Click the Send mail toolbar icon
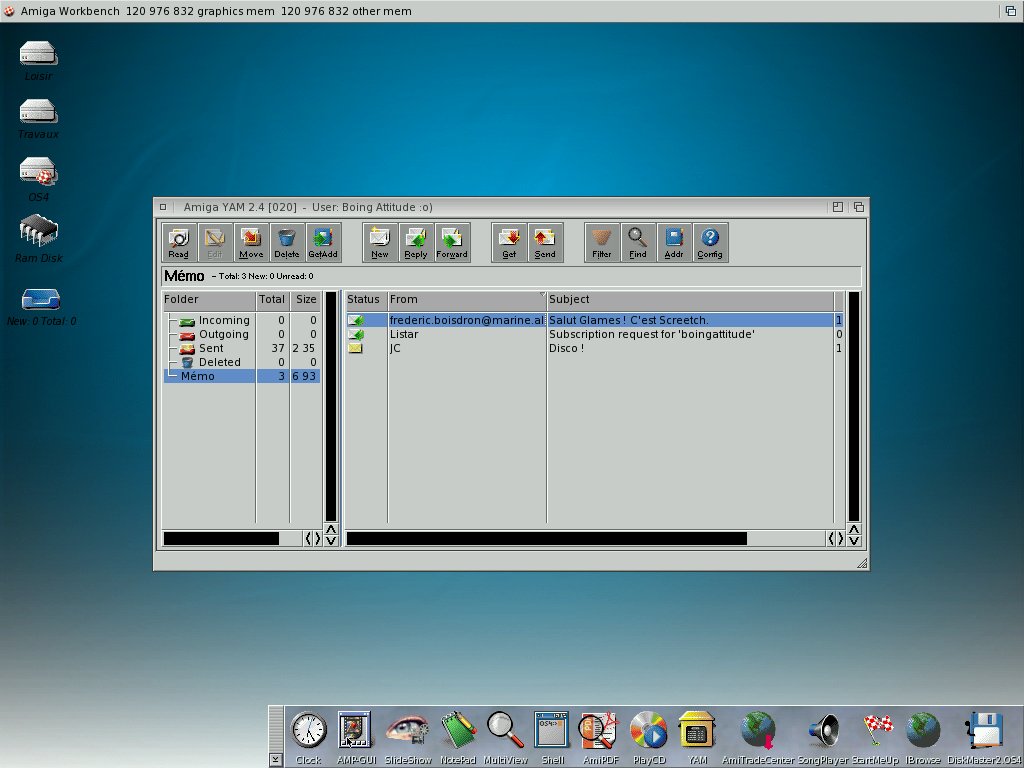The height and width of the screenshot is (768, 1024). coord(545,242)
